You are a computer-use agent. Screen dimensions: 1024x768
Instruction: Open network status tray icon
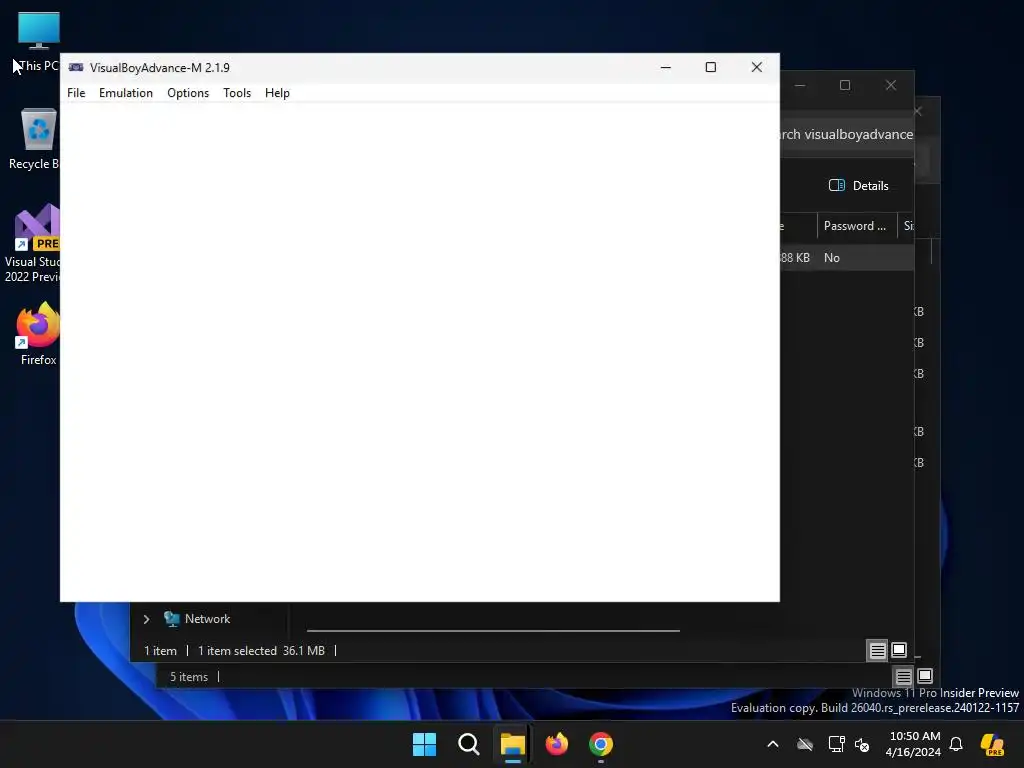click(x=836, y=744)
